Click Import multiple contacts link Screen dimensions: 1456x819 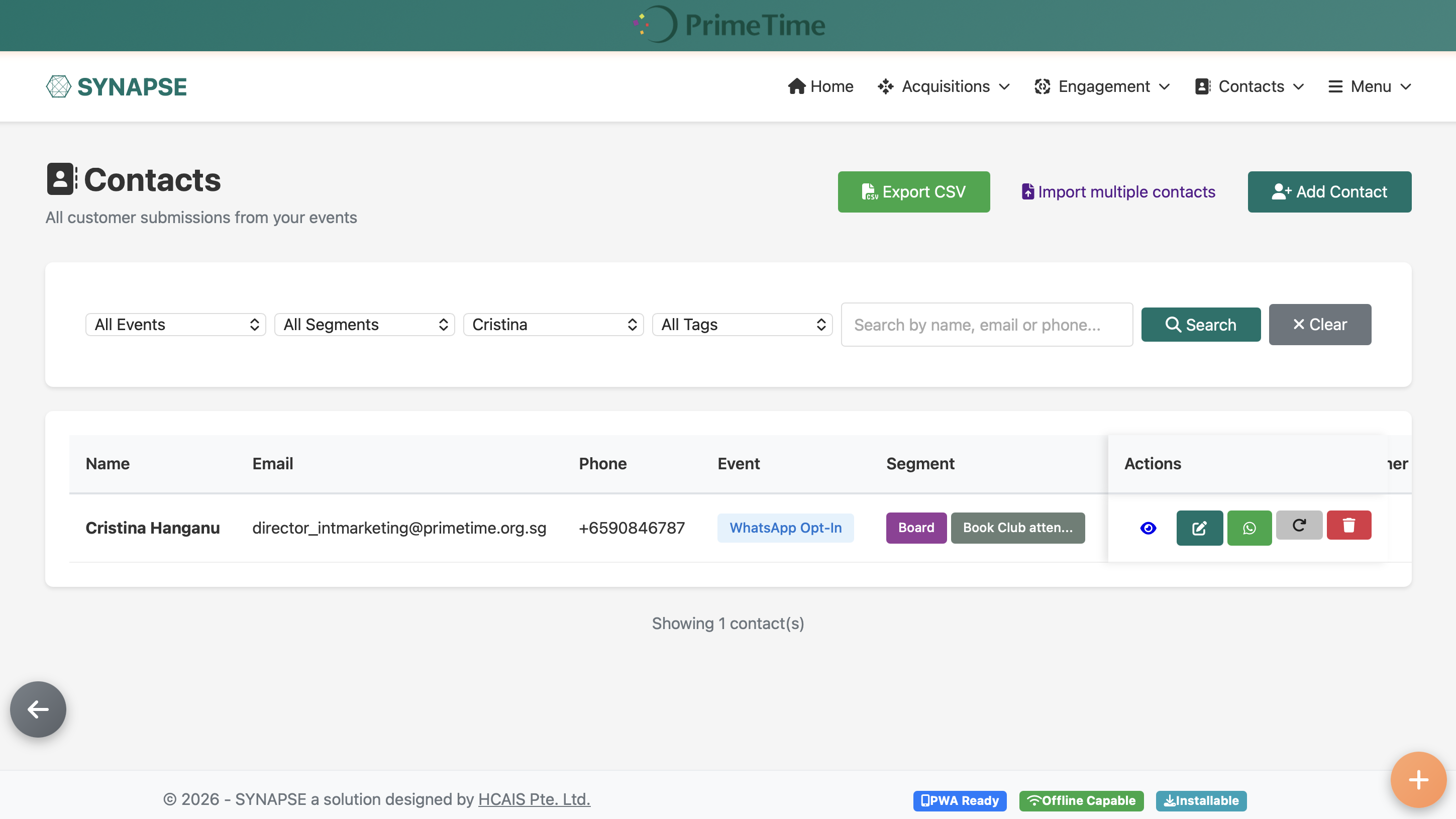[x=1118, y=191]
